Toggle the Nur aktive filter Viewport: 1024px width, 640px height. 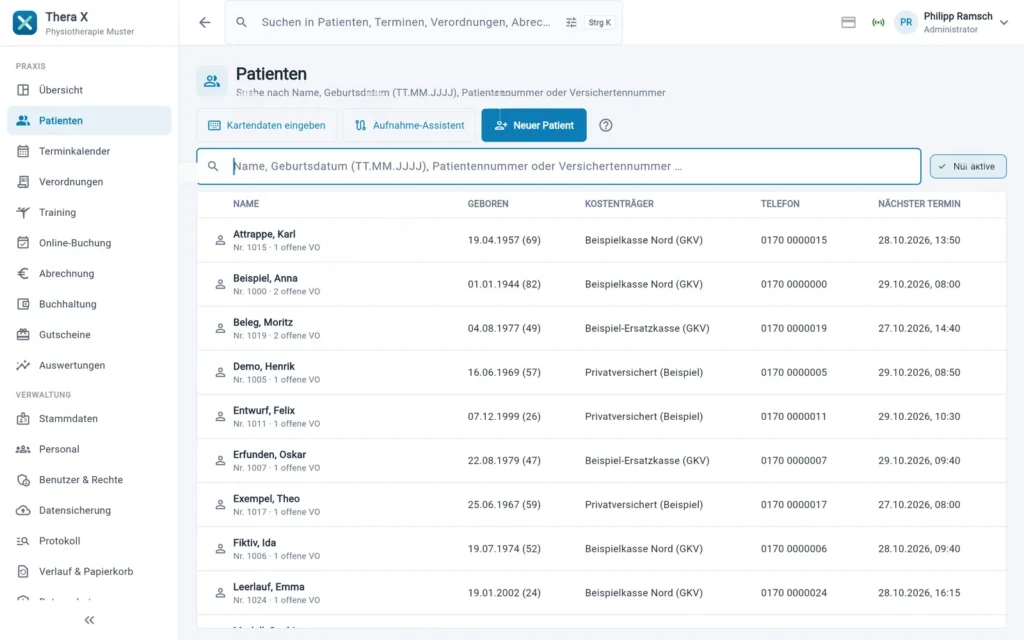(x=968, y=167)
